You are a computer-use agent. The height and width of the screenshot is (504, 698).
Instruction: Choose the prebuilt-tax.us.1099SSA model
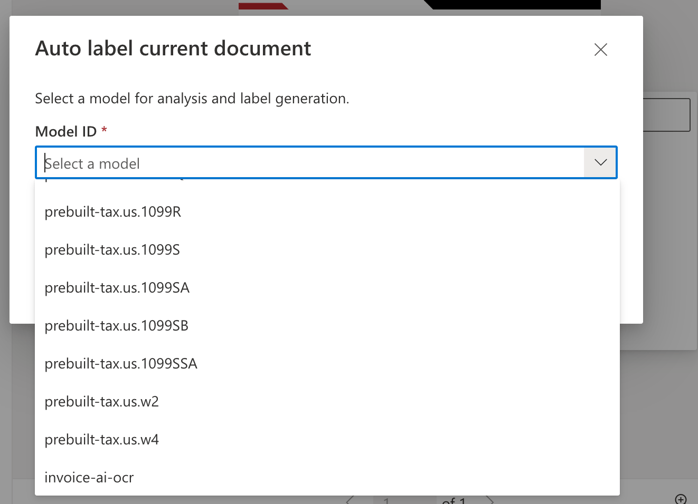pos(121,364)
